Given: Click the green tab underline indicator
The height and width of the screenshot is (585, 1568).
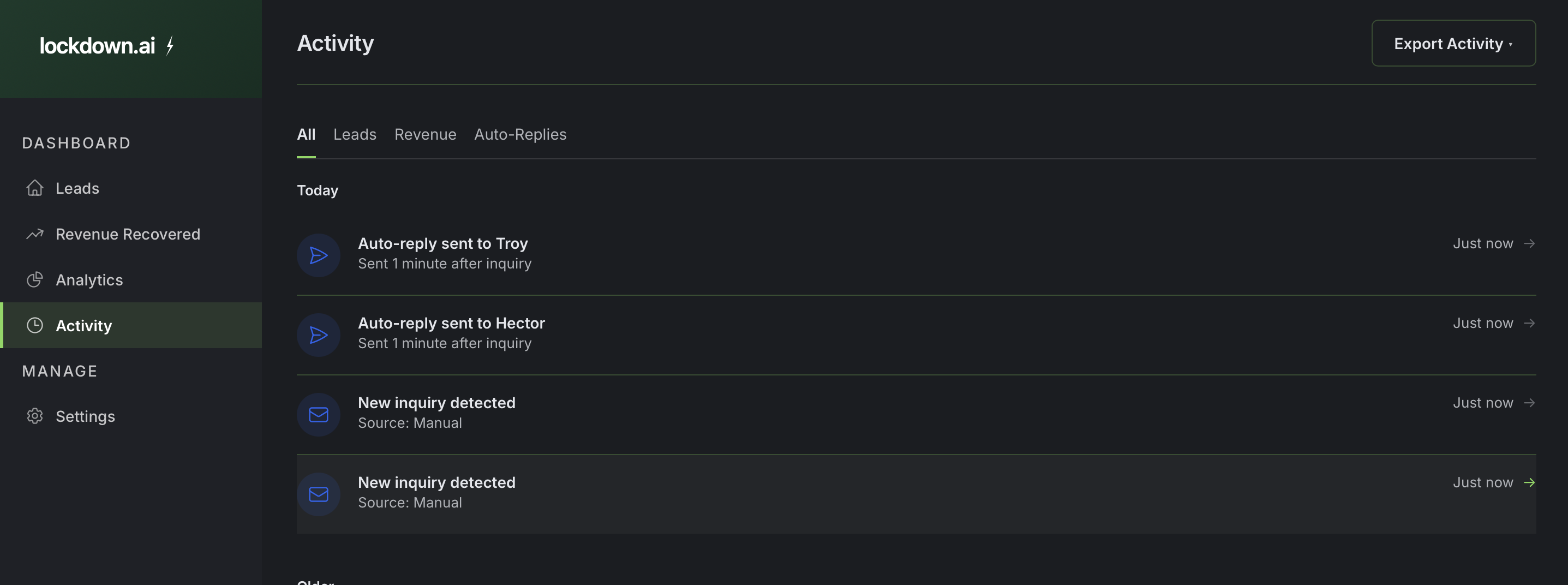Looking at the screenshot, I should click(x=306, y=157).
